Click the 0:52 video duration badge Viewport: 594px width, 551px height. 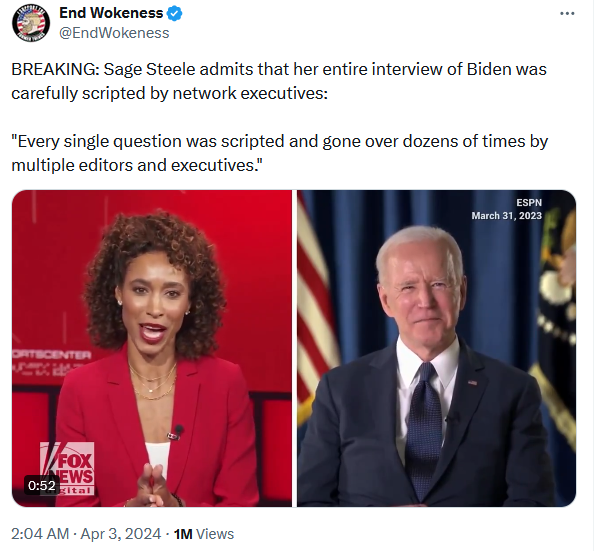(x=42, y=485)
